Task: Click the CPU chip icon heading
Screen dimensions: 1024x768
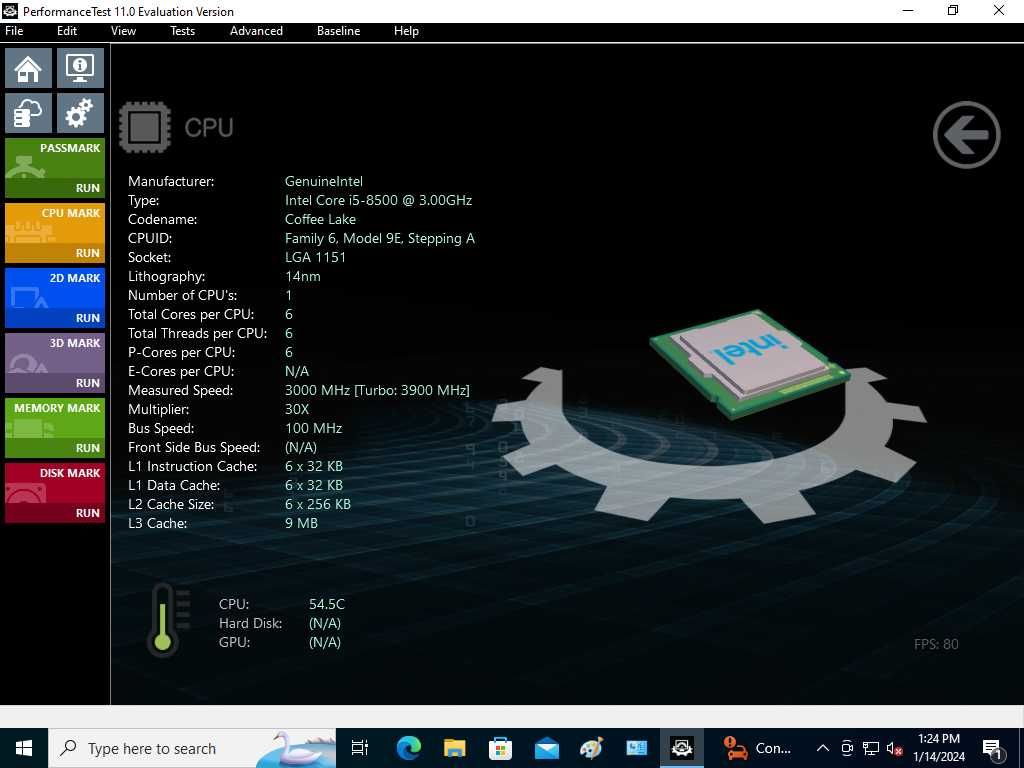Action: 145,127
